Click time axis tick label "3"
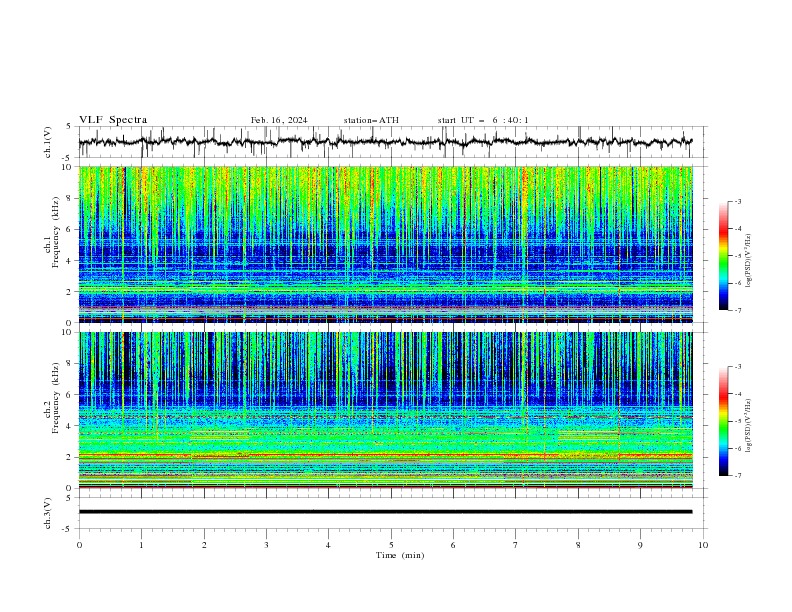The image size is (792, 612). [266, 545]
